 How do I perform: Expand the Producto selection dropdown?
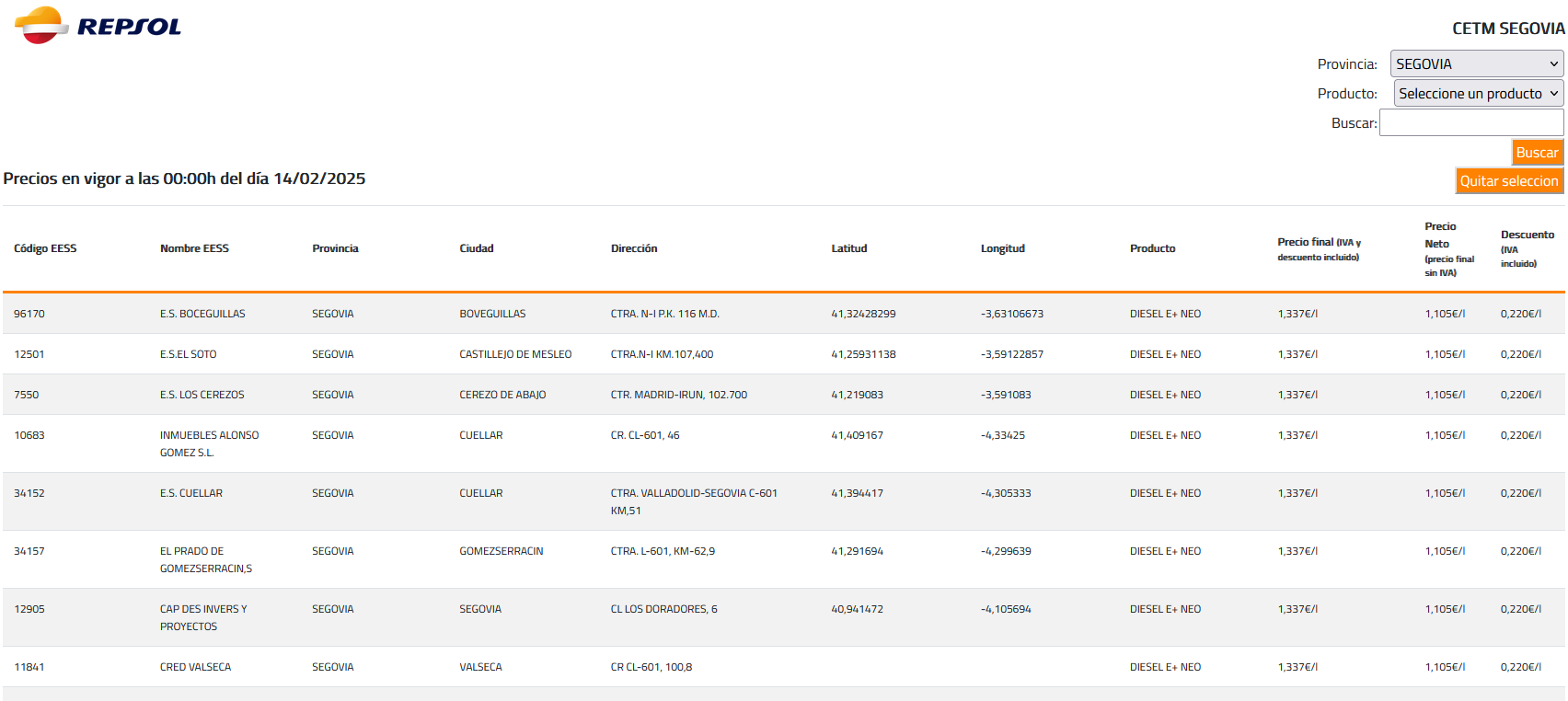1478,93
